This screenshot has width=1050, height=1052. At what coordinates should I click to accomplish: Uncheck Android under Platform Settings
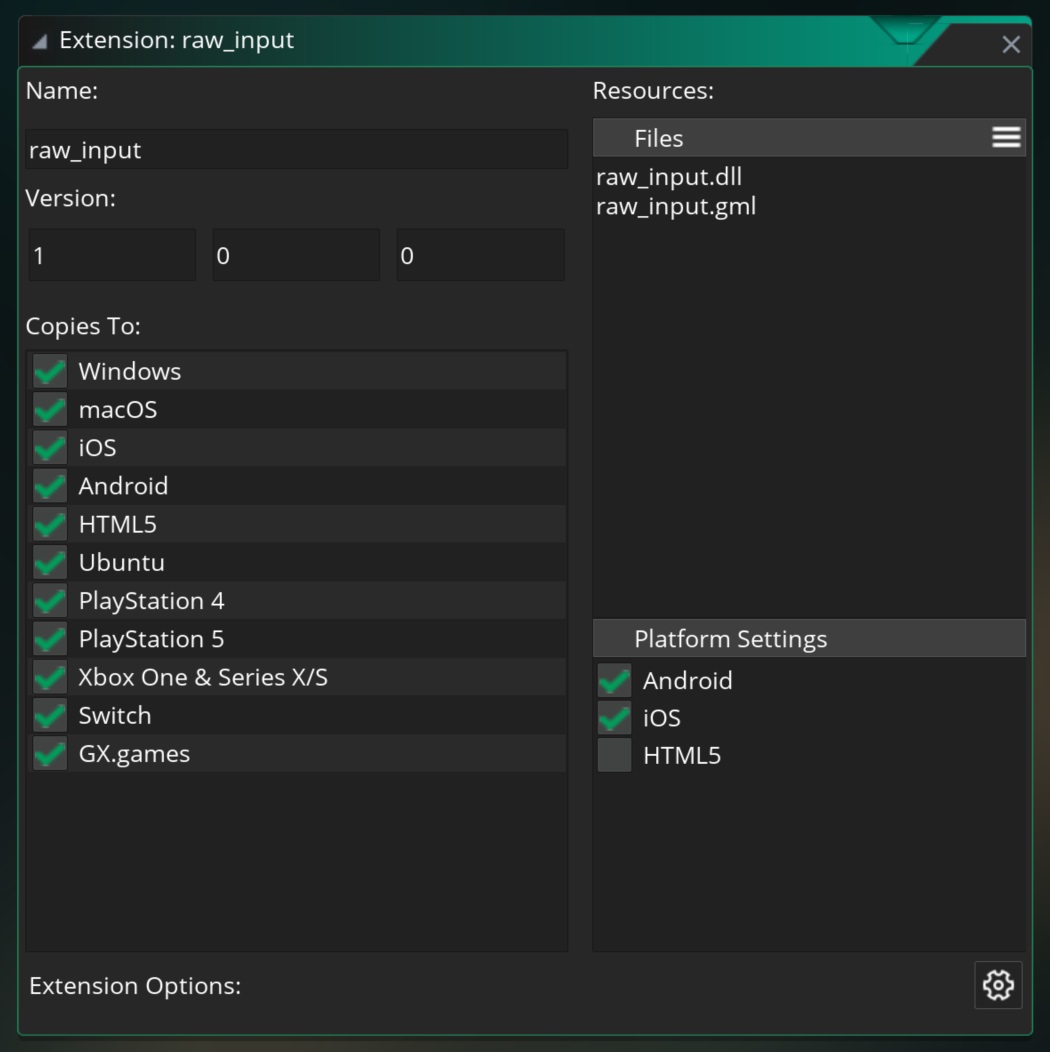(x=614, y=681)
